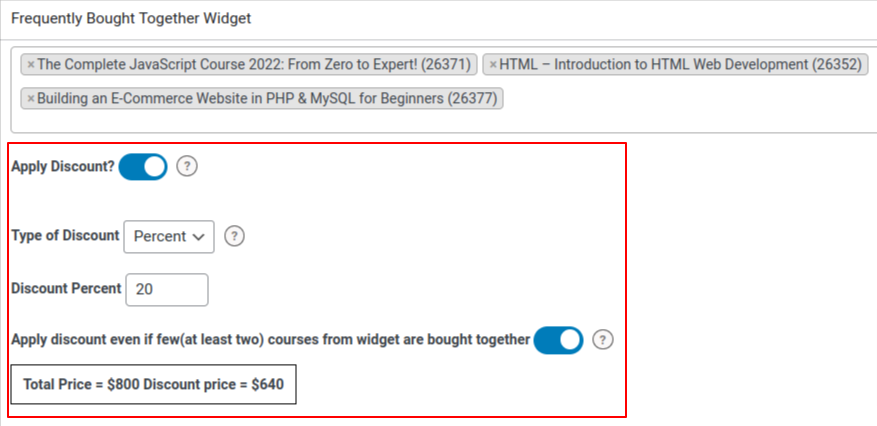This screenshot has height=426, width=877.
Task: Open help icon next to Type of Discount
Action: (234, 237)
